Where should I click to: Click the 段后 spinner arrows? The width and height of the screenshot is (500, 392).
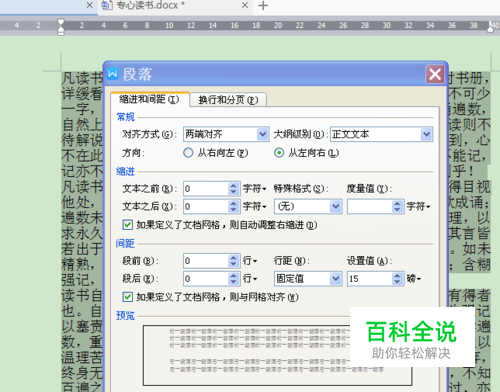coord(234,279)
